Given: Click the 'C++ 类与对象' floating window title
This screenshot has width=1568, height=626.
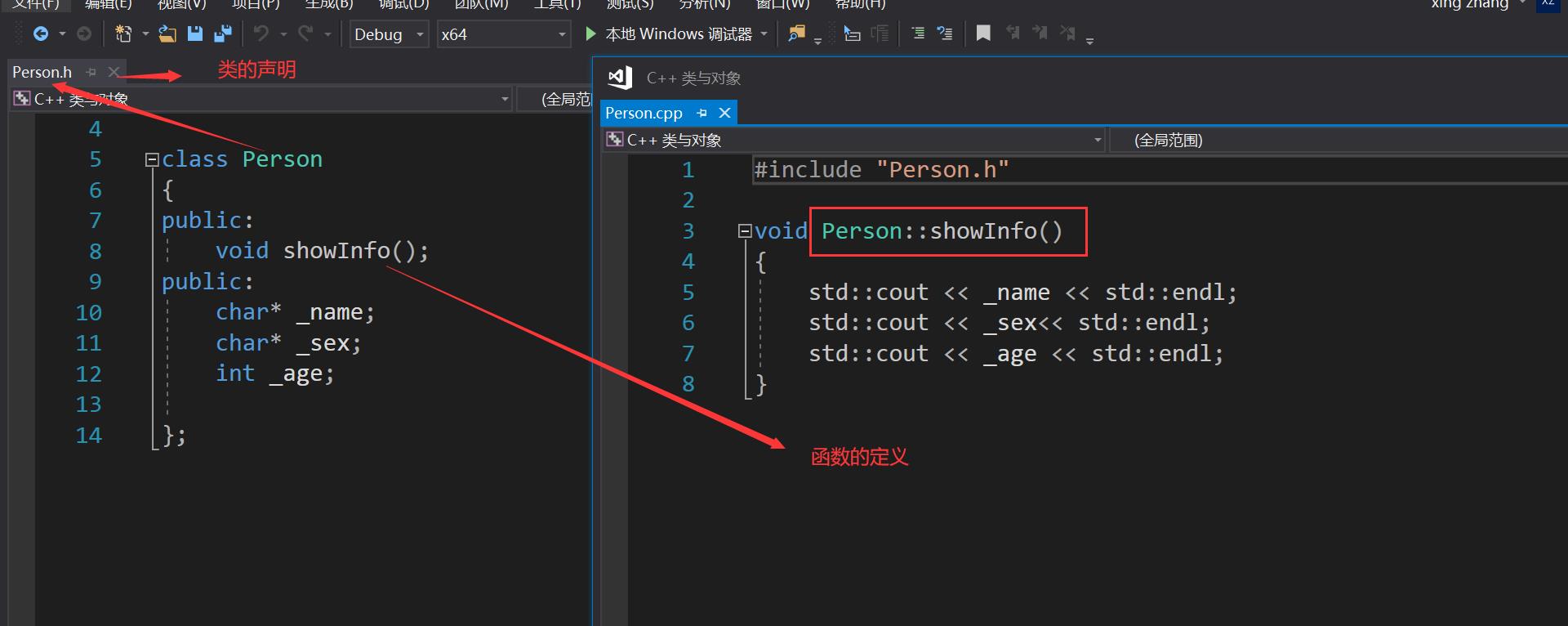Looking at the screenshot, I should 693,78.
